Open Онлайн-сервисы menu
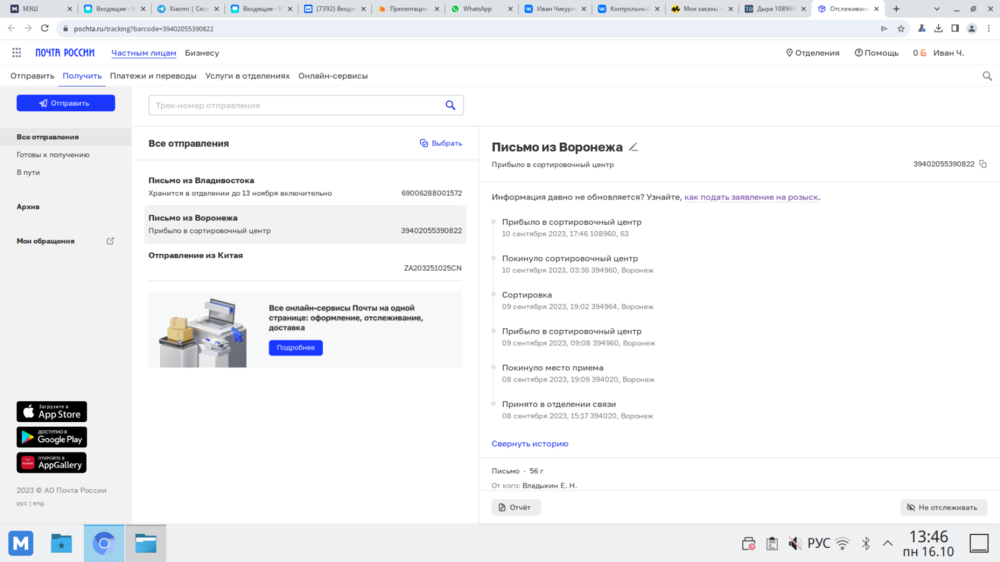This screenshot has height=562, width=1000. [333, 76]
